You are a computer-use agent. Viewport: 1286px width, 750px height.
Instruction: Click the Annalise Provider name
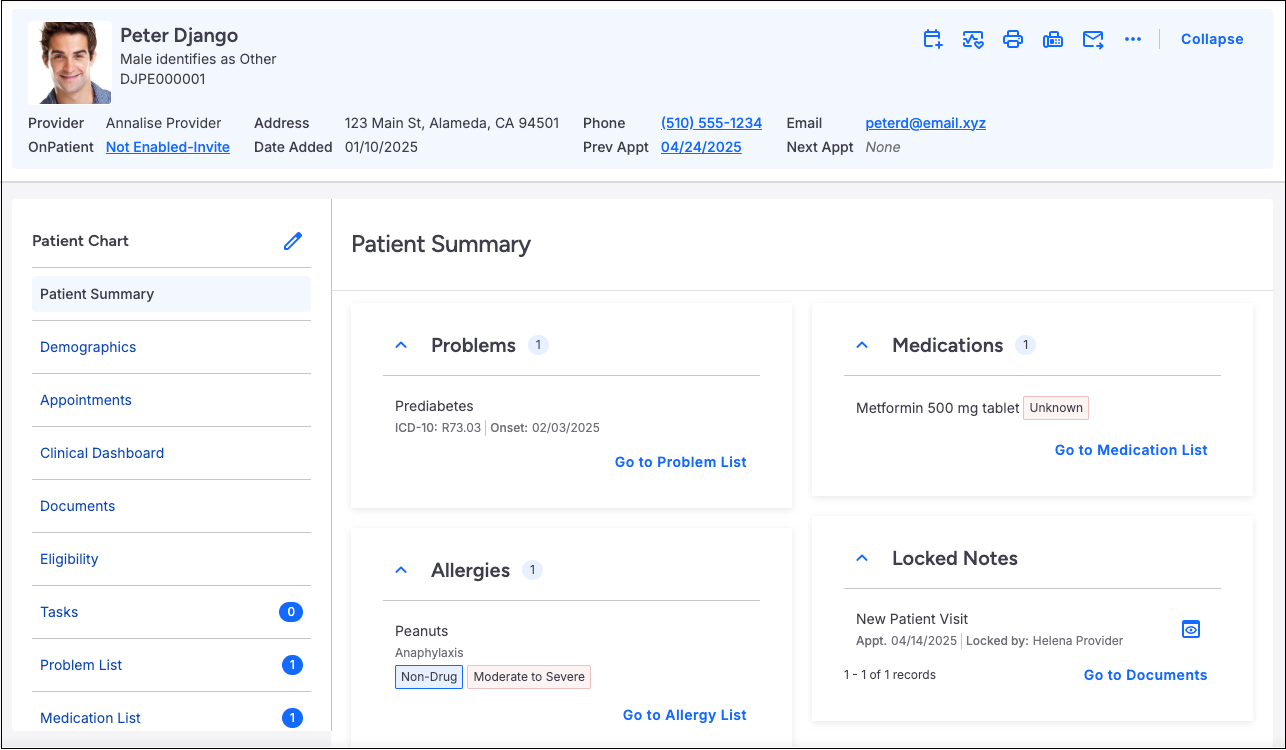164,123
